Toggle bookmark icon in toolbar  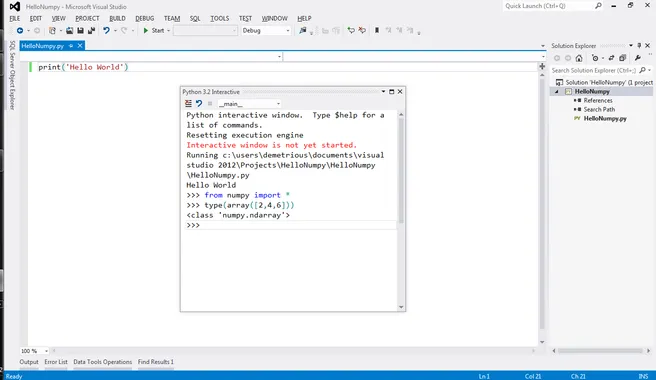(377, 31)
